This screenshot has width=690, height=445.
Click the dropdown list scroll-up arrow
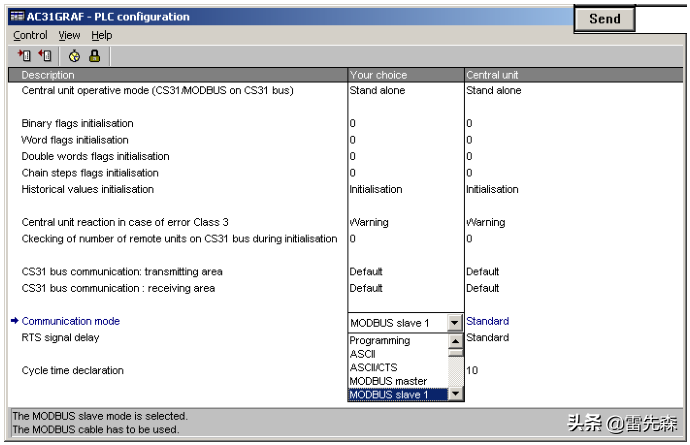[456, 341]
